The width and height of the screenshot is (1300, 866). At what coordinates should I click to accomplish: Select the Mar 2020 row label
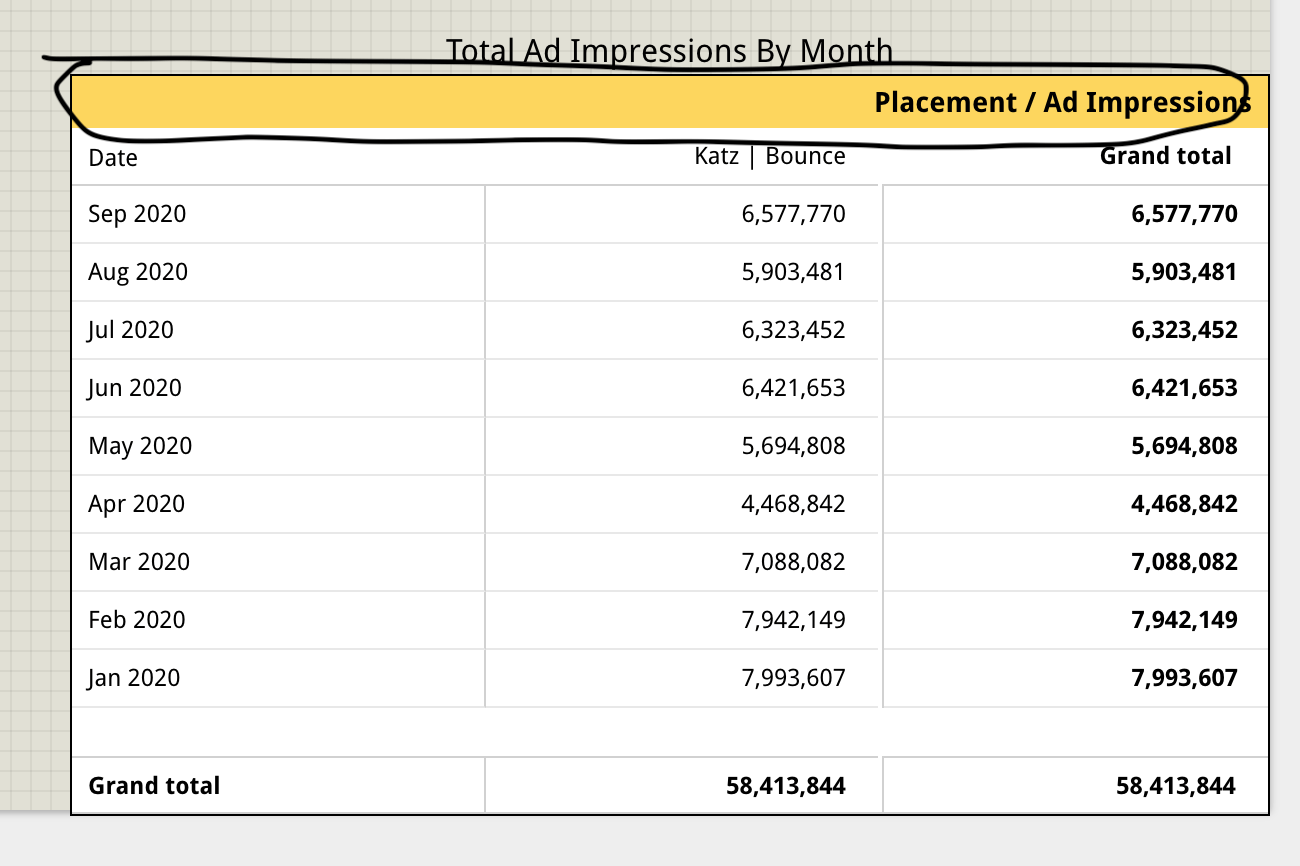[138, 561]
